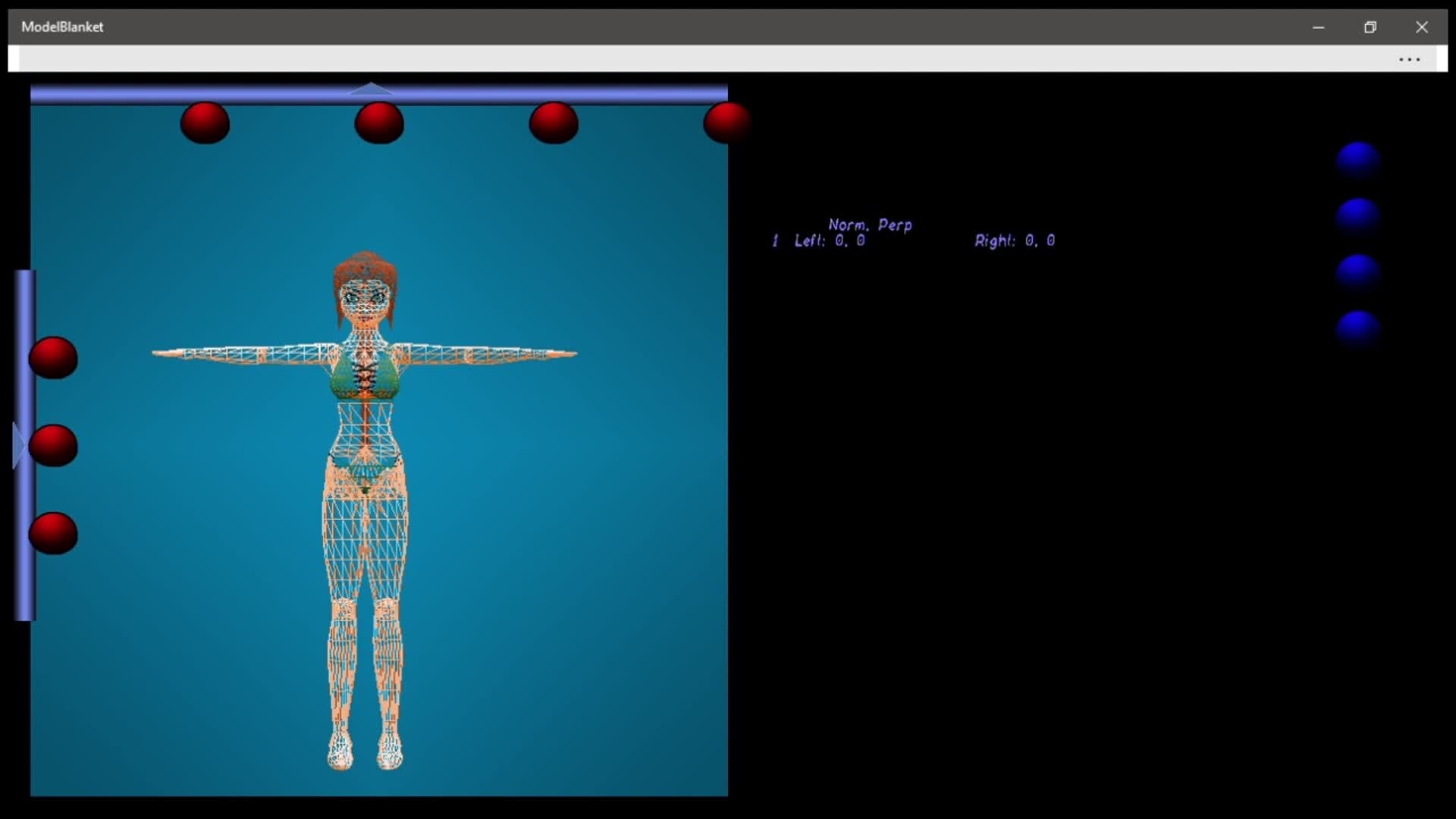
Task: Click the 'Right: 0, 0' readout text
Action: [x=1014, y=241]
